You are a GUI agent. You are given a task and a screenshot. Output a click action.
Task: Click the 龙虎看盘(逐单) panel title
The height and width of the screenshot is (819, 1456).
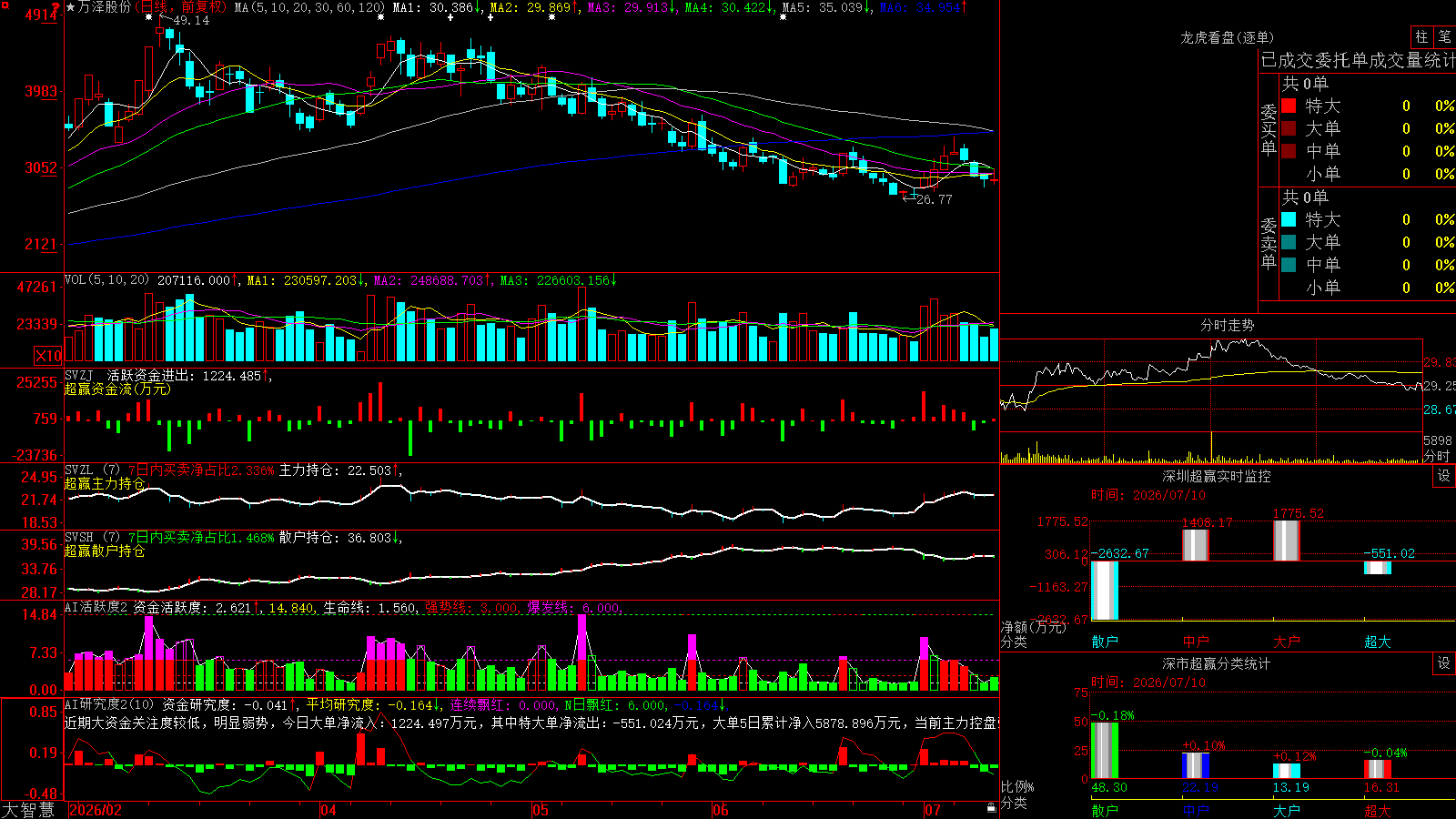tap(1227, 37)
